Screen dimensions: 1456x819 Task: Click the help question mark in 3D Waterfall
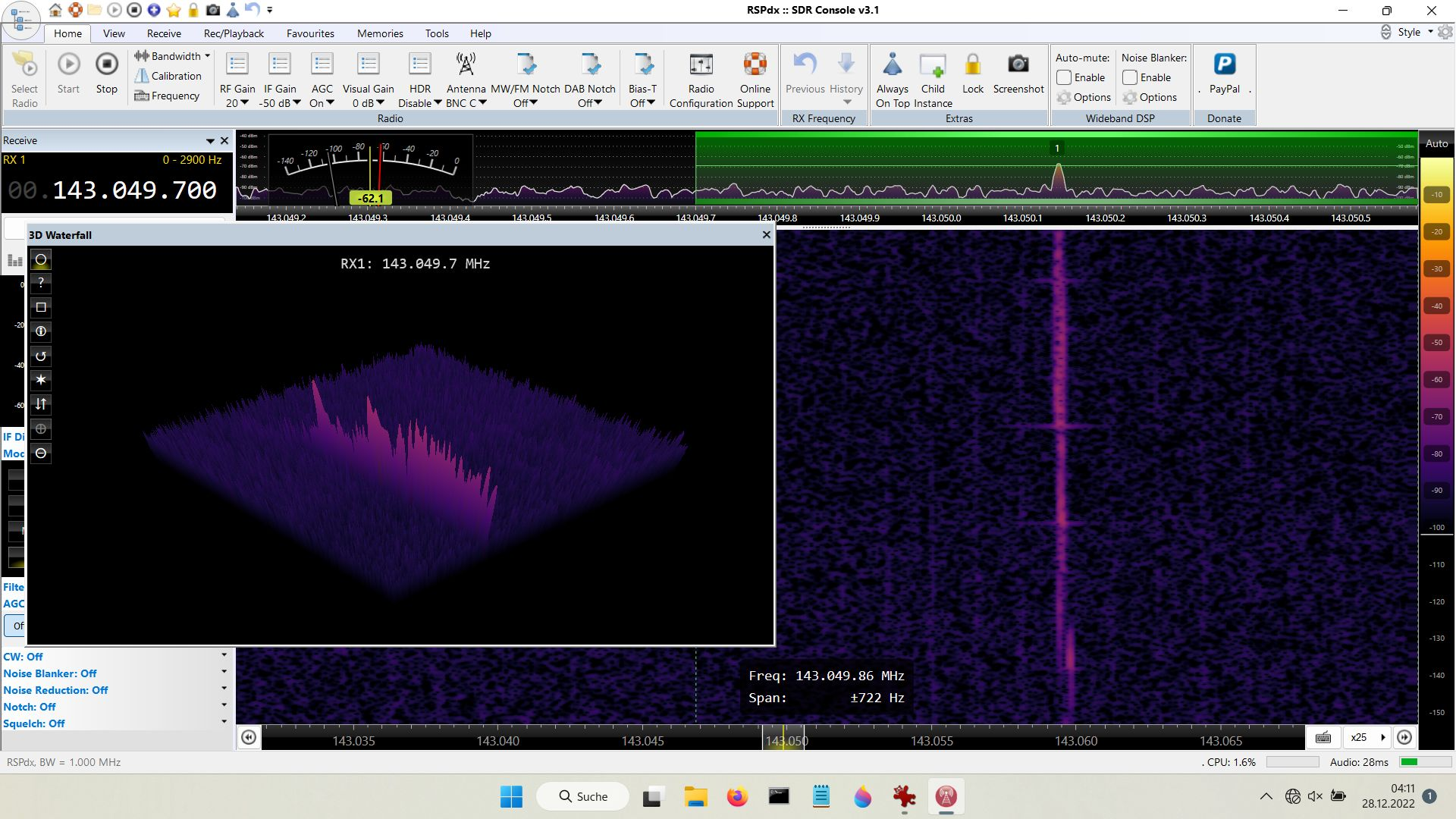pyautogui.click(x=41, y=283)
